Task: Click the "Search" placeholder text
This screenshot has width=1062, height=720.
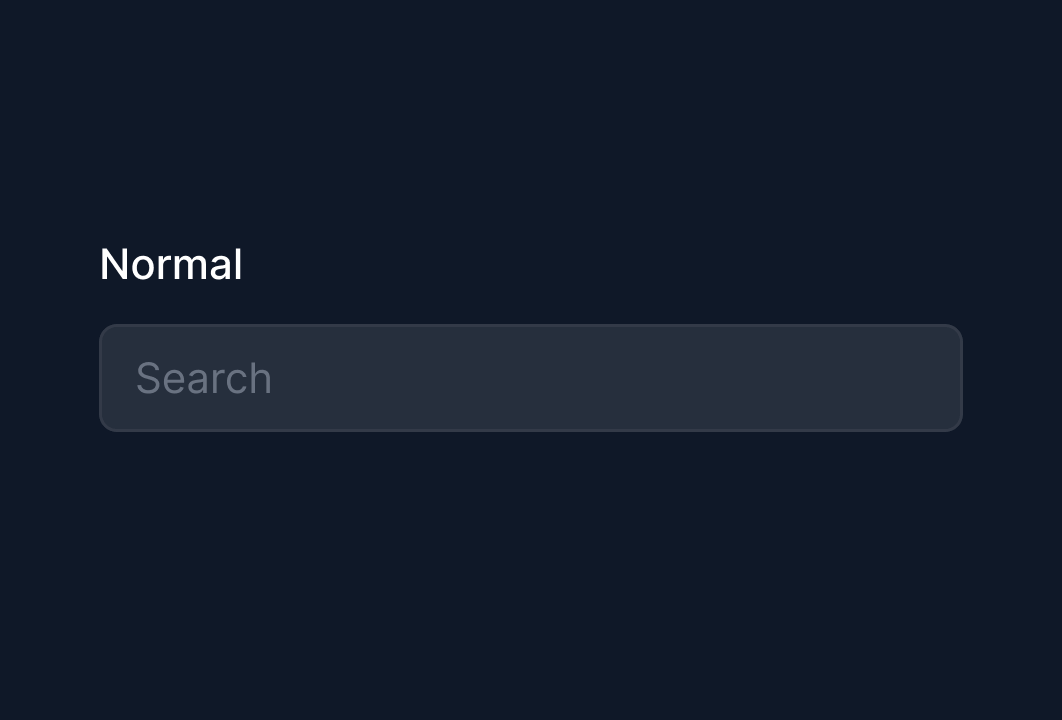Action: coord(204,378)
